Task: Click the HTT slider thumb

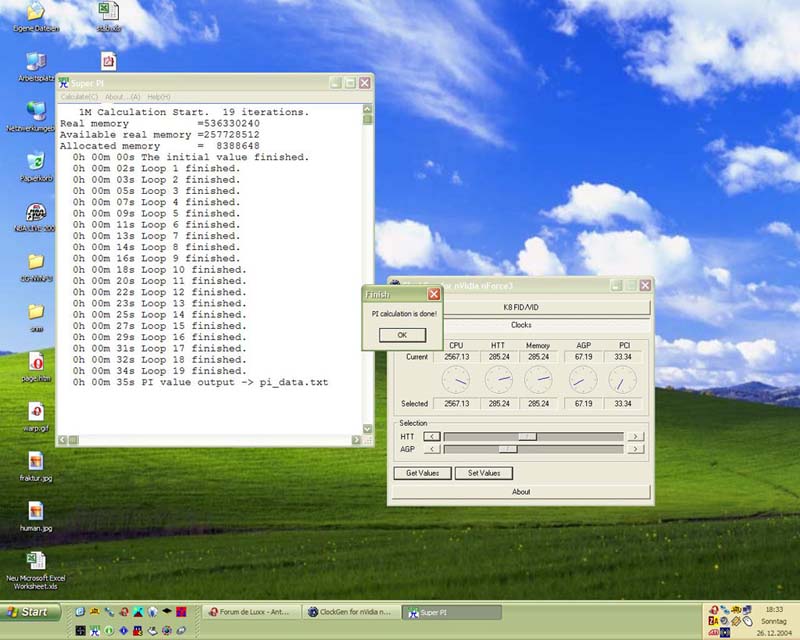Action: (527, 436)
